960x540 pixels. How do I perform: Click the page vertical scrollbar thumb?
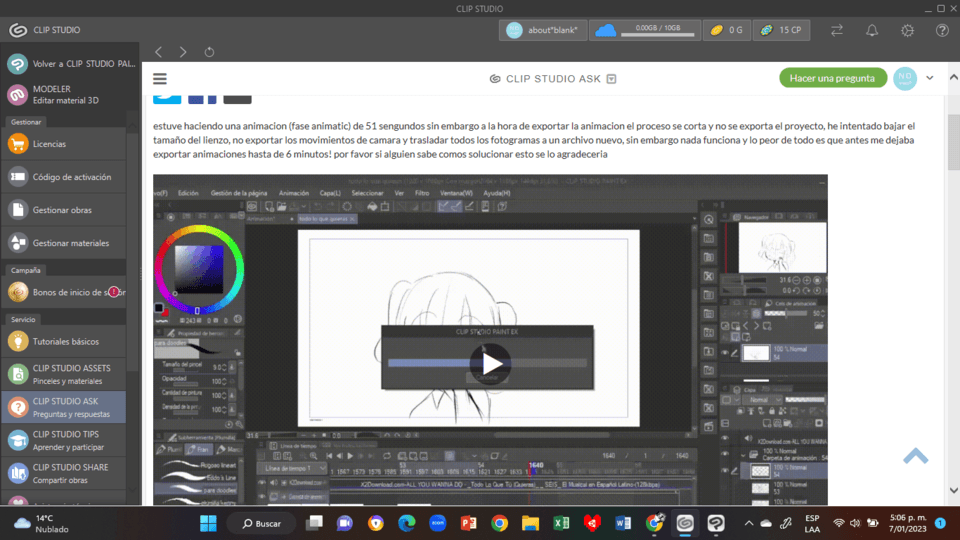tap(953, 141)
